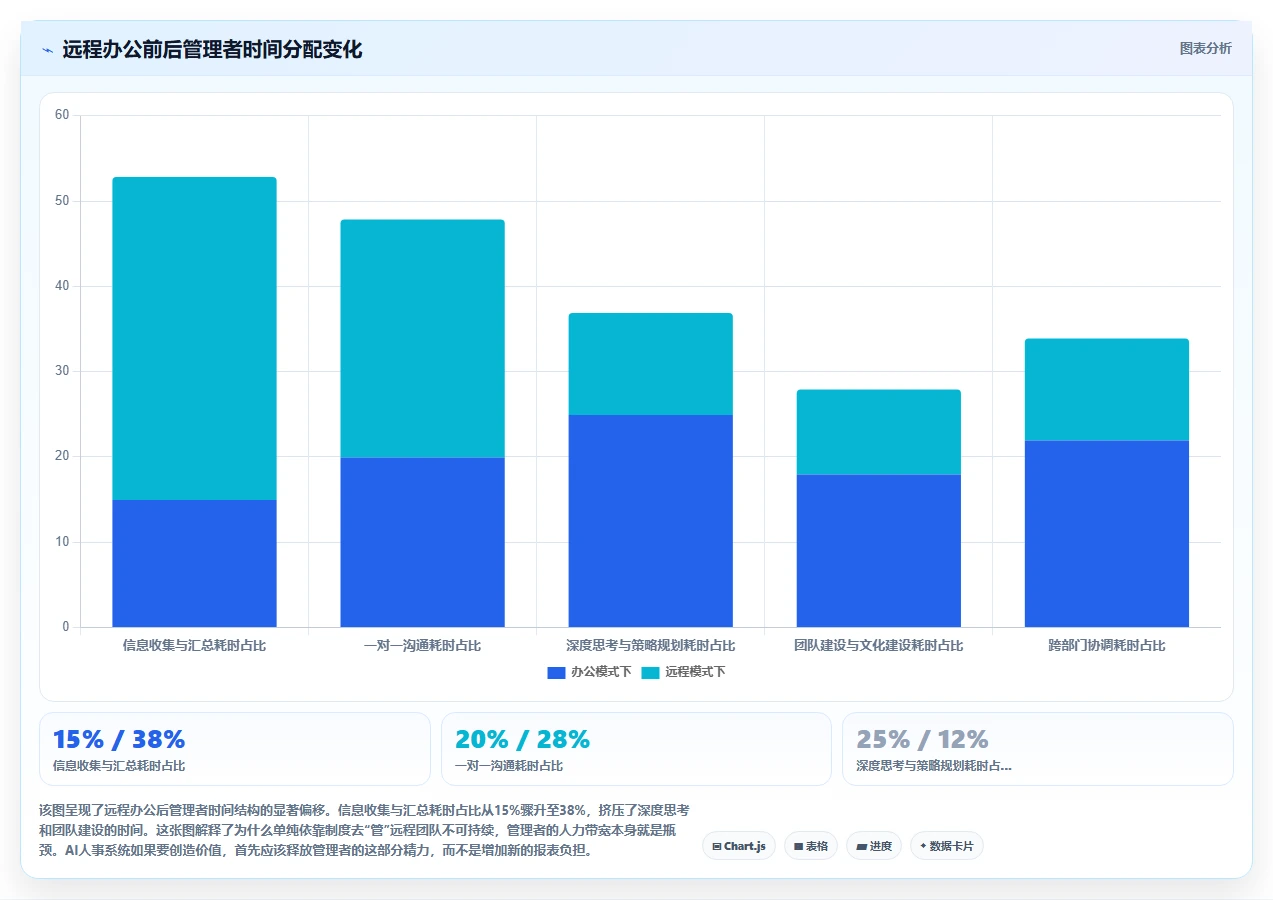Click x-axis label 跨部门协调耗时占比

click(x=1107, y=646)
